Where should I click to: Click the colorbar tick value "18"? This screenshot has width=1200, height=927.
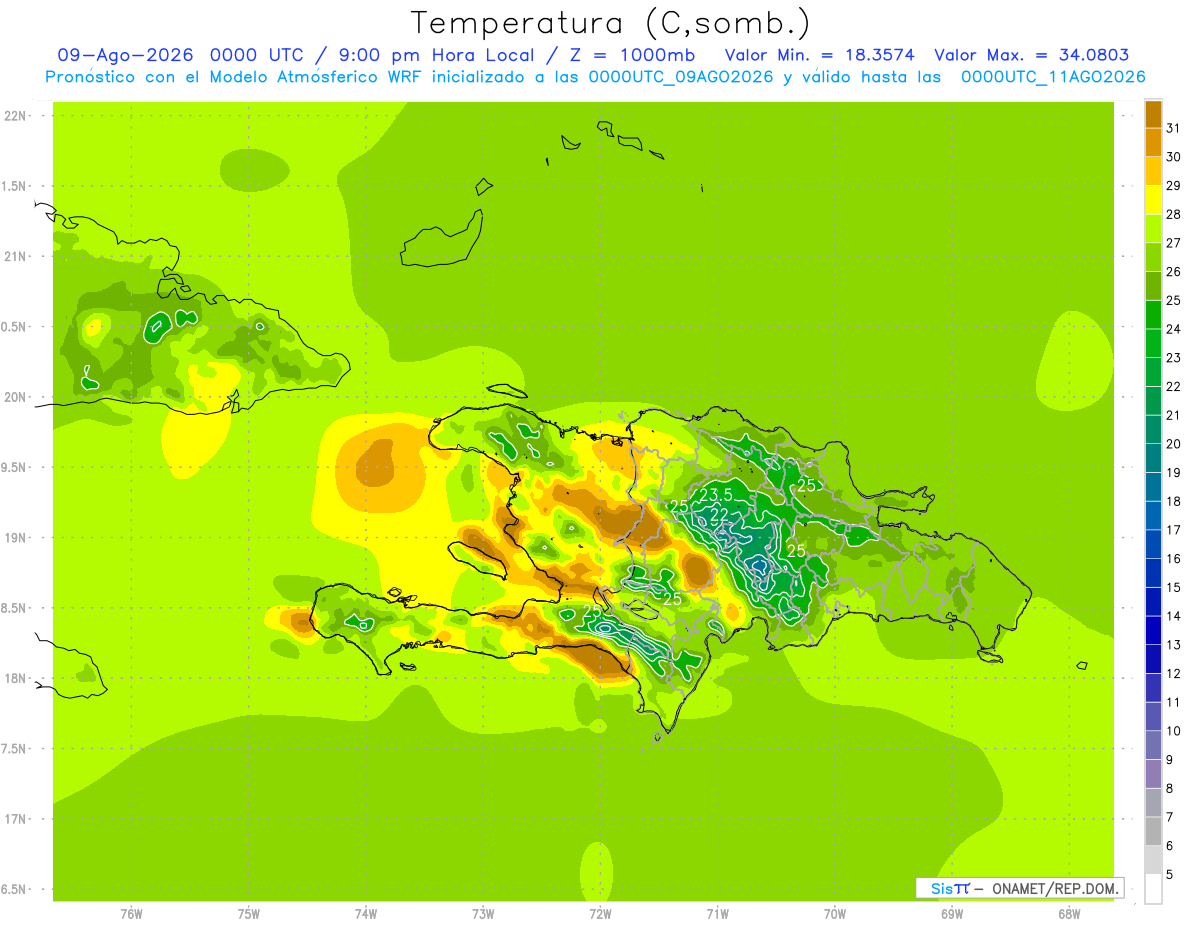(1175, 502)
